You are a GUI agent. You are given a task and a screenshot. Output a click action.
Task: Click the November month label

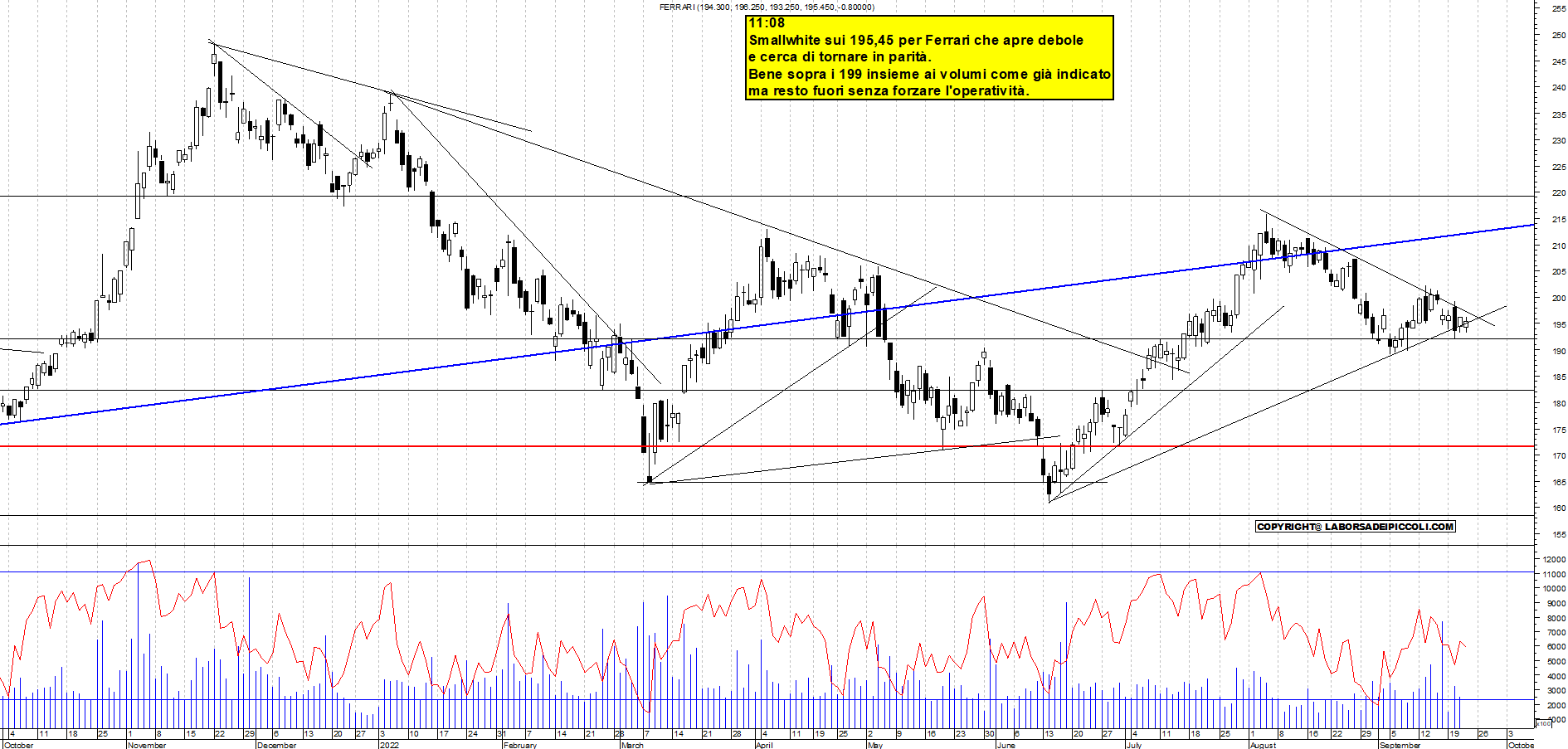[148, 745]
